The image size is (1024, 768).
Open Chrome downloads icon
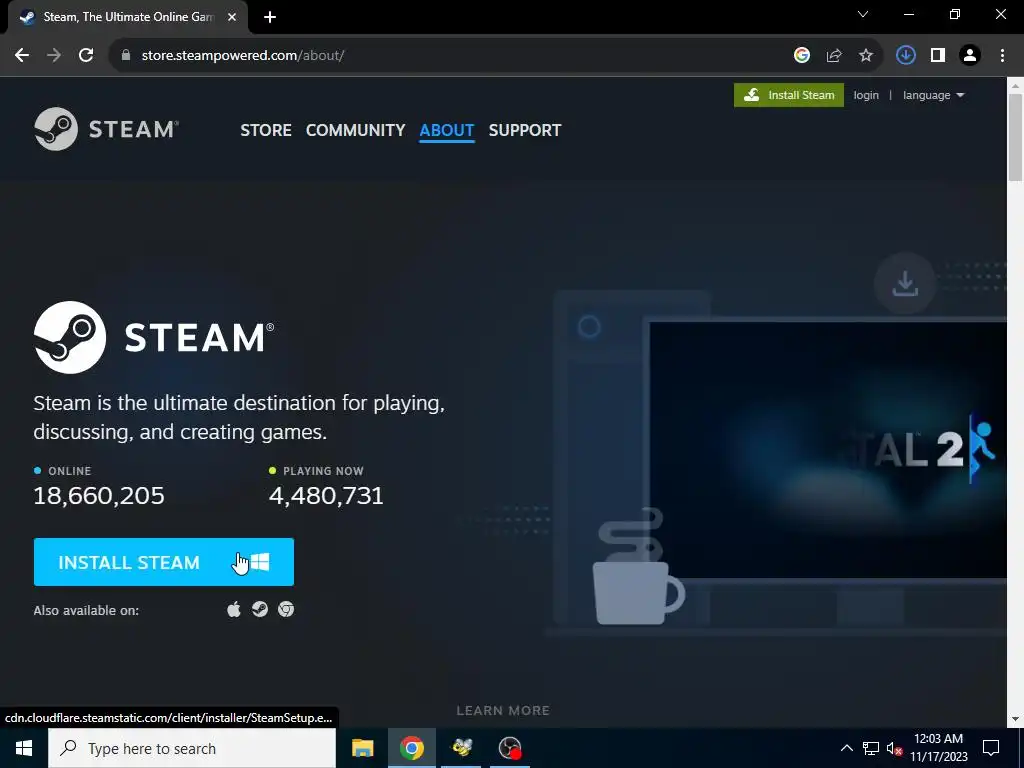pos(906,56)
